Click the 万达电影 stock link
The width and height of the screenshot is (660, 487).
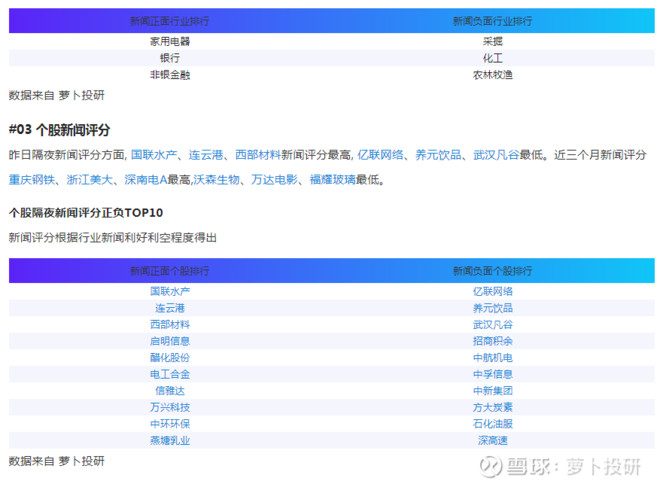pos(274,180)
